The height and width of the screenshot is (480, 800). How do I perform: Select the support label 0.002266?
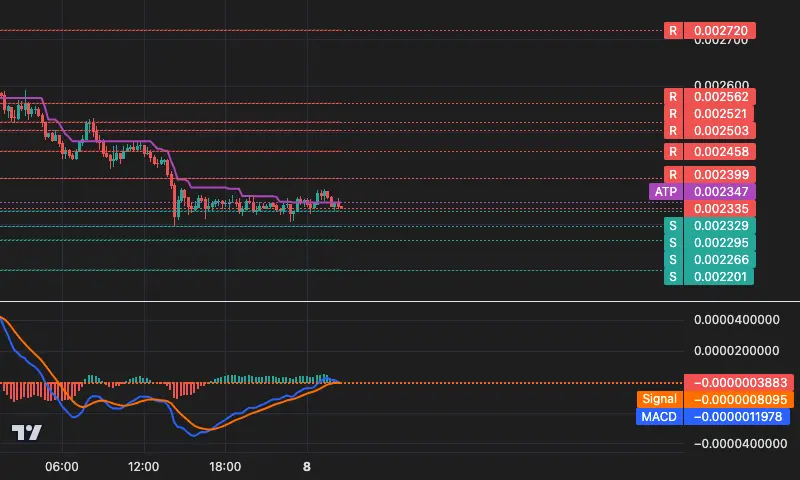pos(710,260)
